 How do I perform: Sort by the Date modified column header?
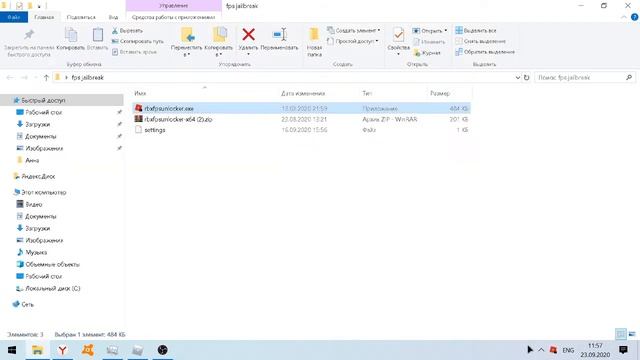pyautogui.click(x=303, y=93)
